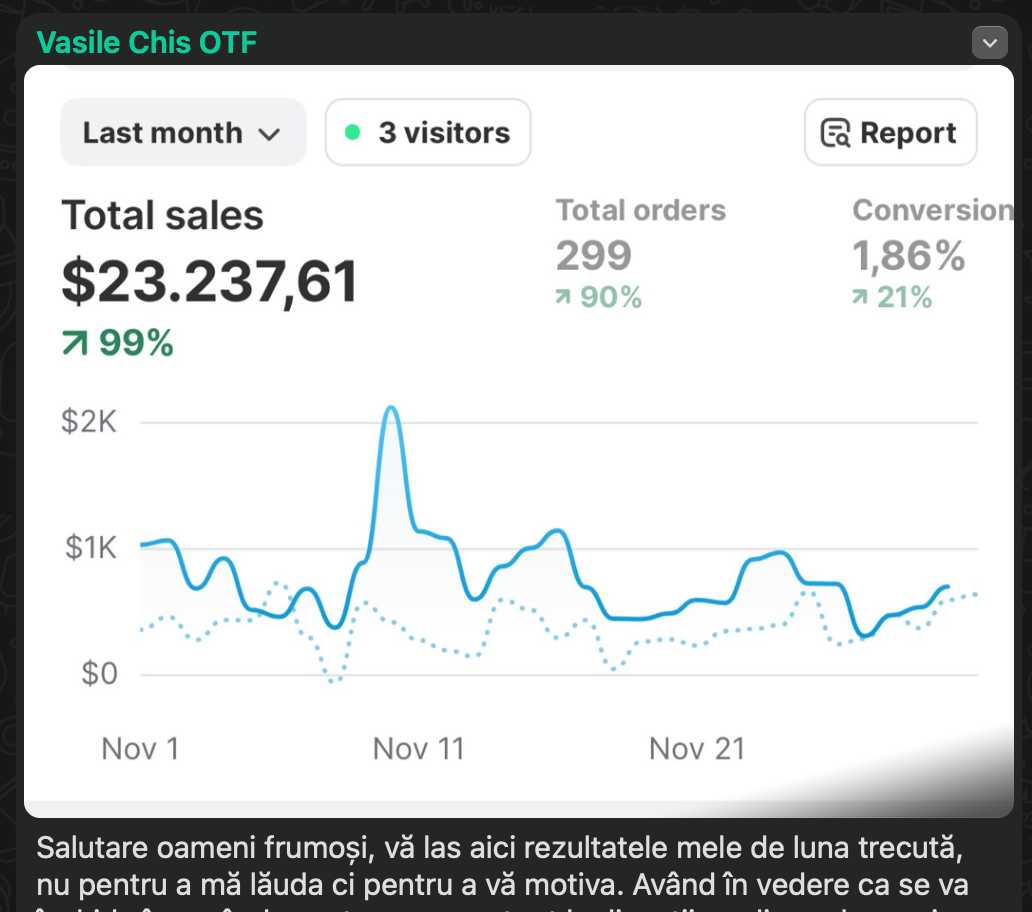
Task: Click the sales peak above $2K
Action: [391, 408]
